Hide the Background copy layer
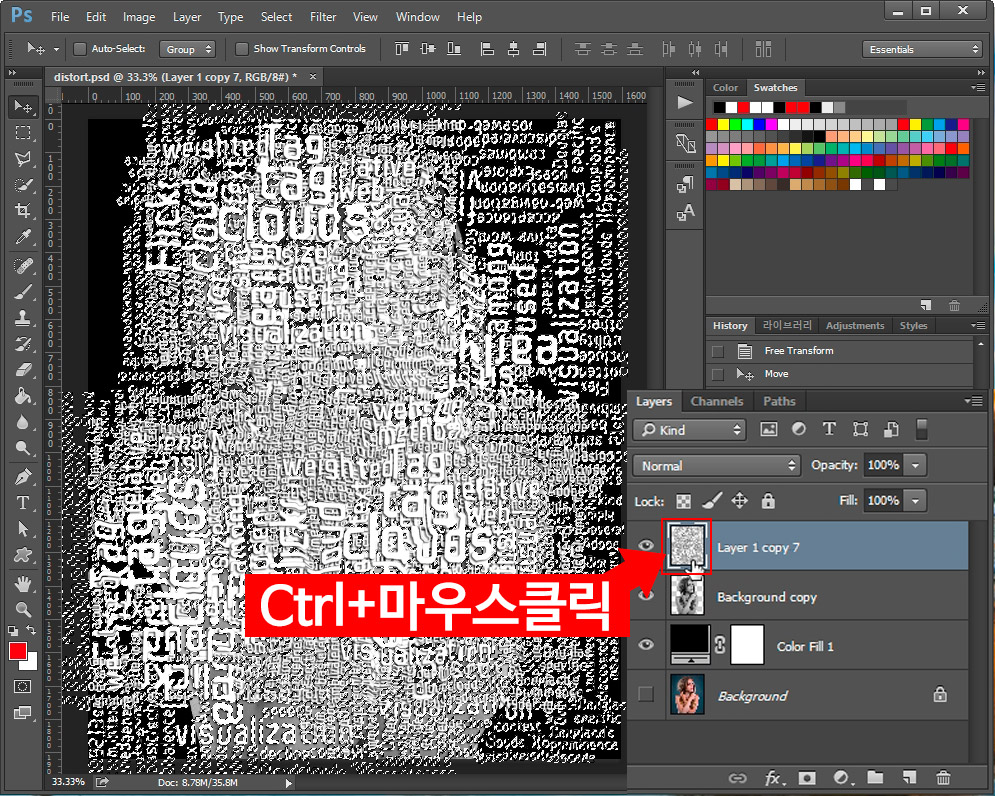Image resolution: width=995 pixels, height=796 pixels. click(x=646, y=596)
